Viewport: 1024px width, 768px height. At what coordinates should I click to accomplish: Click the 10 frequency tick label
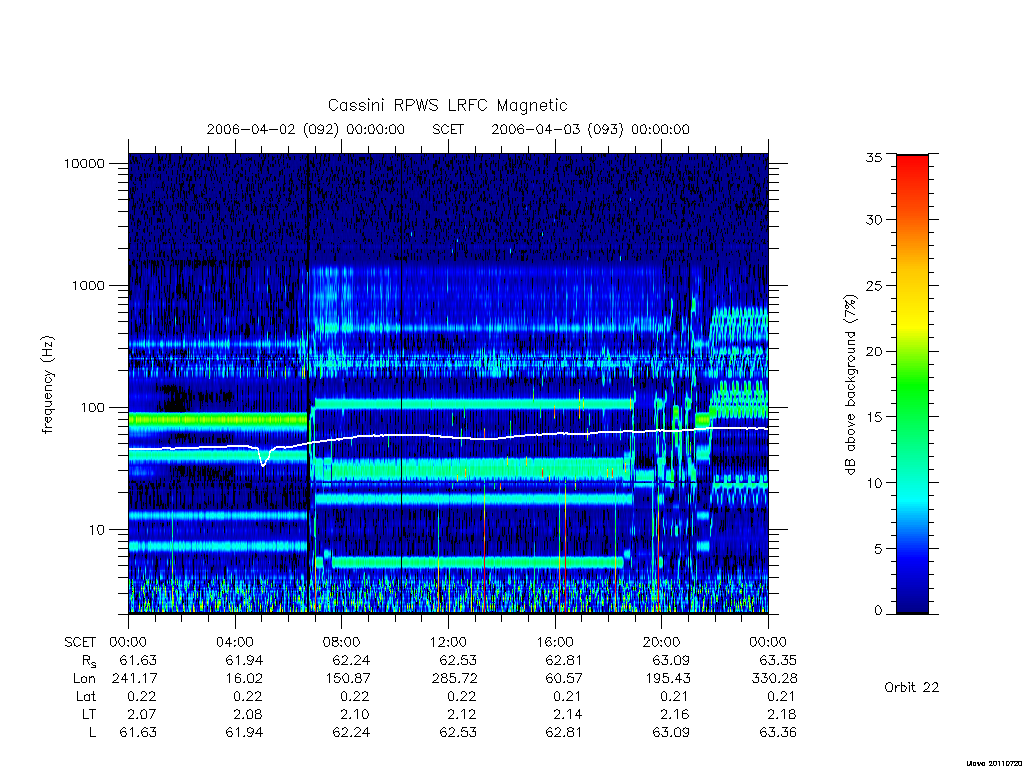[96, 530]
